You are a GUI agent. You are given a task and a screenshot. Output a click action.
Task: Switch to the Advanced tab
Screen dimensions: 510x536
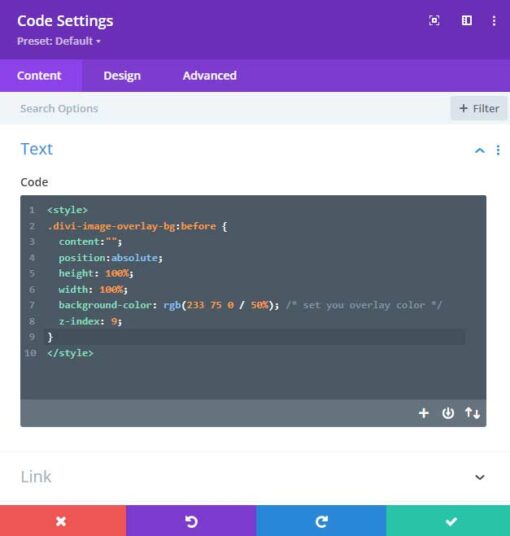click(x=210, y=76)
